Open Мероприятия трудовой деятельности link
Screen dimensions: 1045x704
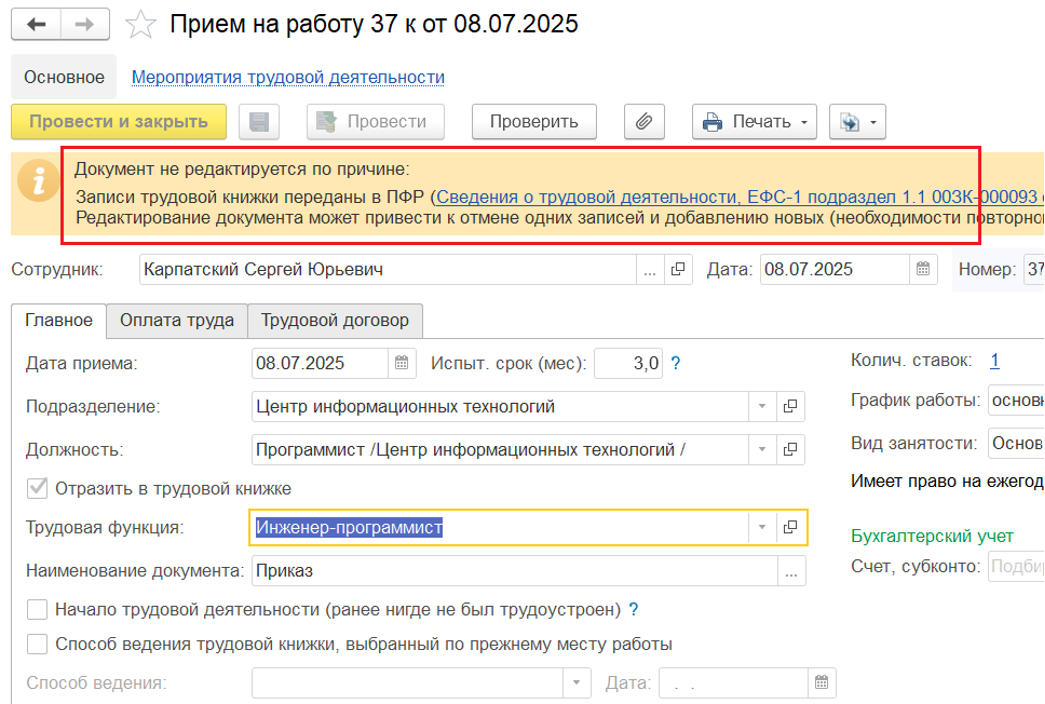click(288, 77)
